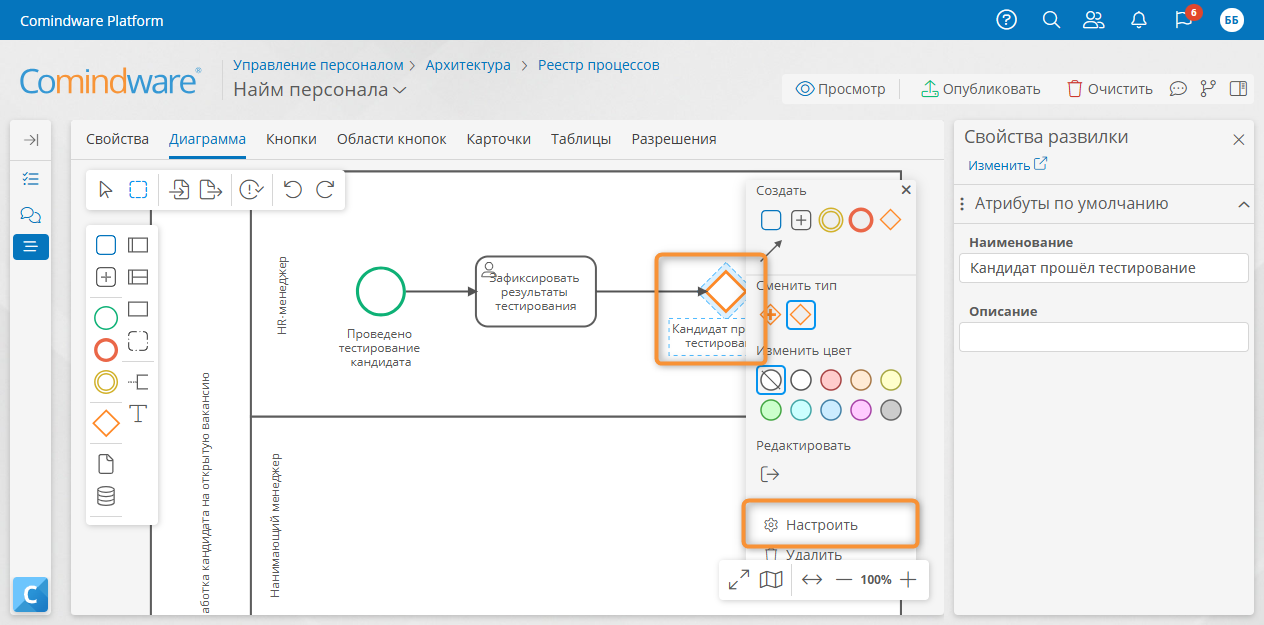Pick the blue task rectangle in the shape palette
The width and height of the screenshot is (1264, 625).
click(106, 244)
